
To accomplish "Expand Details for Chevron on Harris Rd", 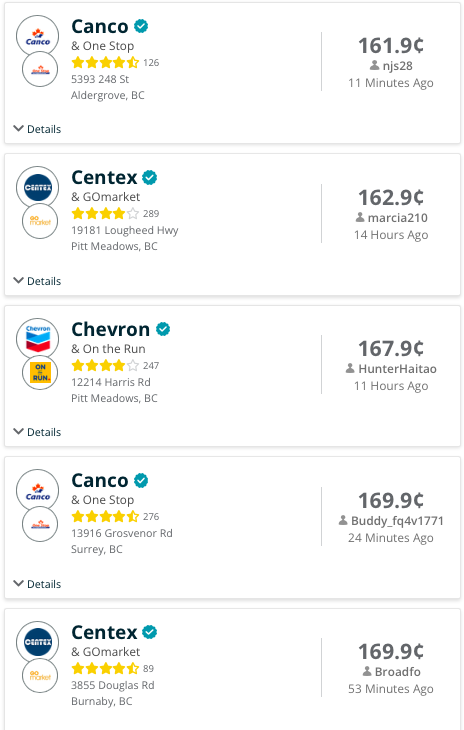I will 37,432.
